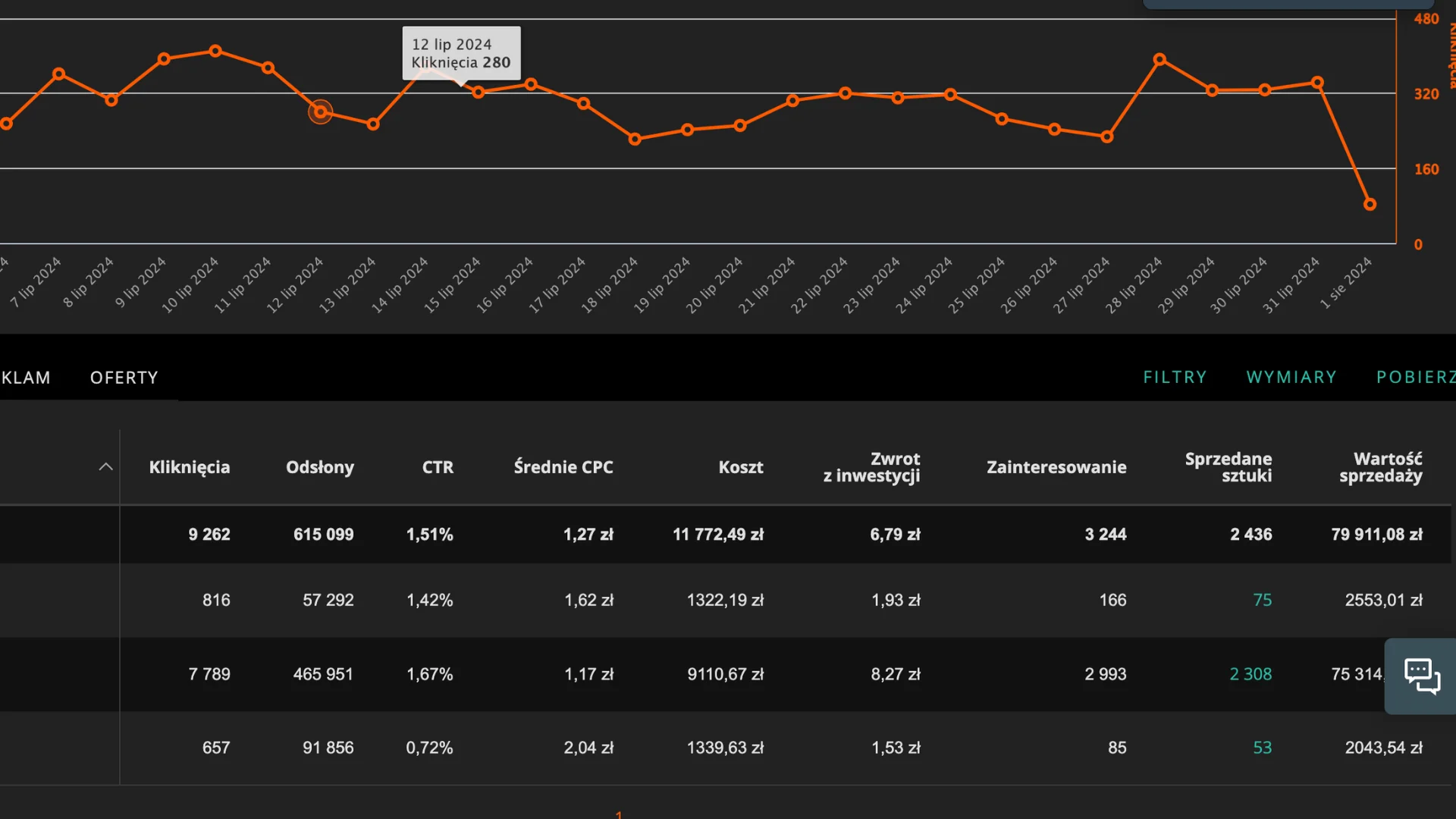This screenshot has height=819, width=1456.
Task: Sort by Zainteresowanie column header
Action: tap(1056, 467)
